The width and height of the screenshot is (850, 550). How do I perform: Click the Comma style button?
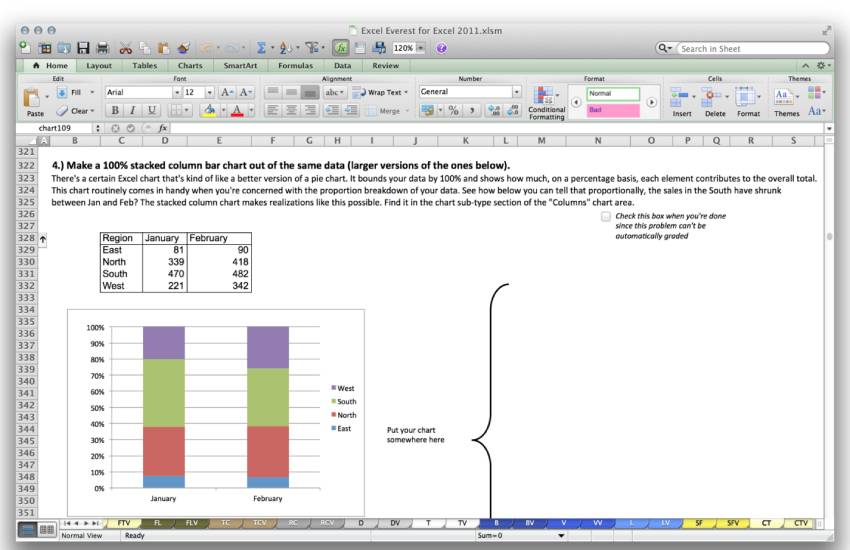pos(472,111)
